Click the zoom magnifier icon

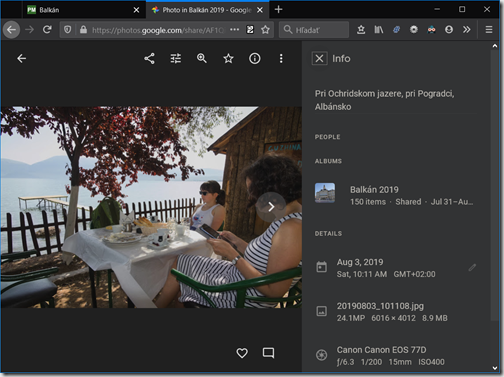coord(202,59)
